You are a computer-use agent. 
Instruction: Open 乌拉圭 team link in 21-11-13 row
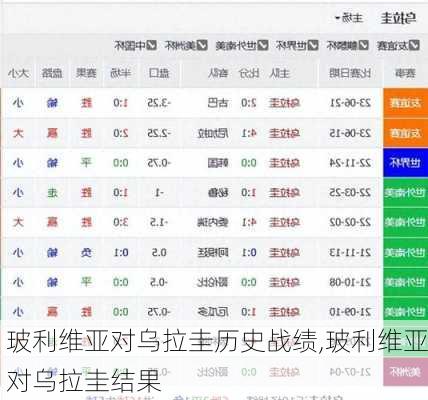pos(284,252)
